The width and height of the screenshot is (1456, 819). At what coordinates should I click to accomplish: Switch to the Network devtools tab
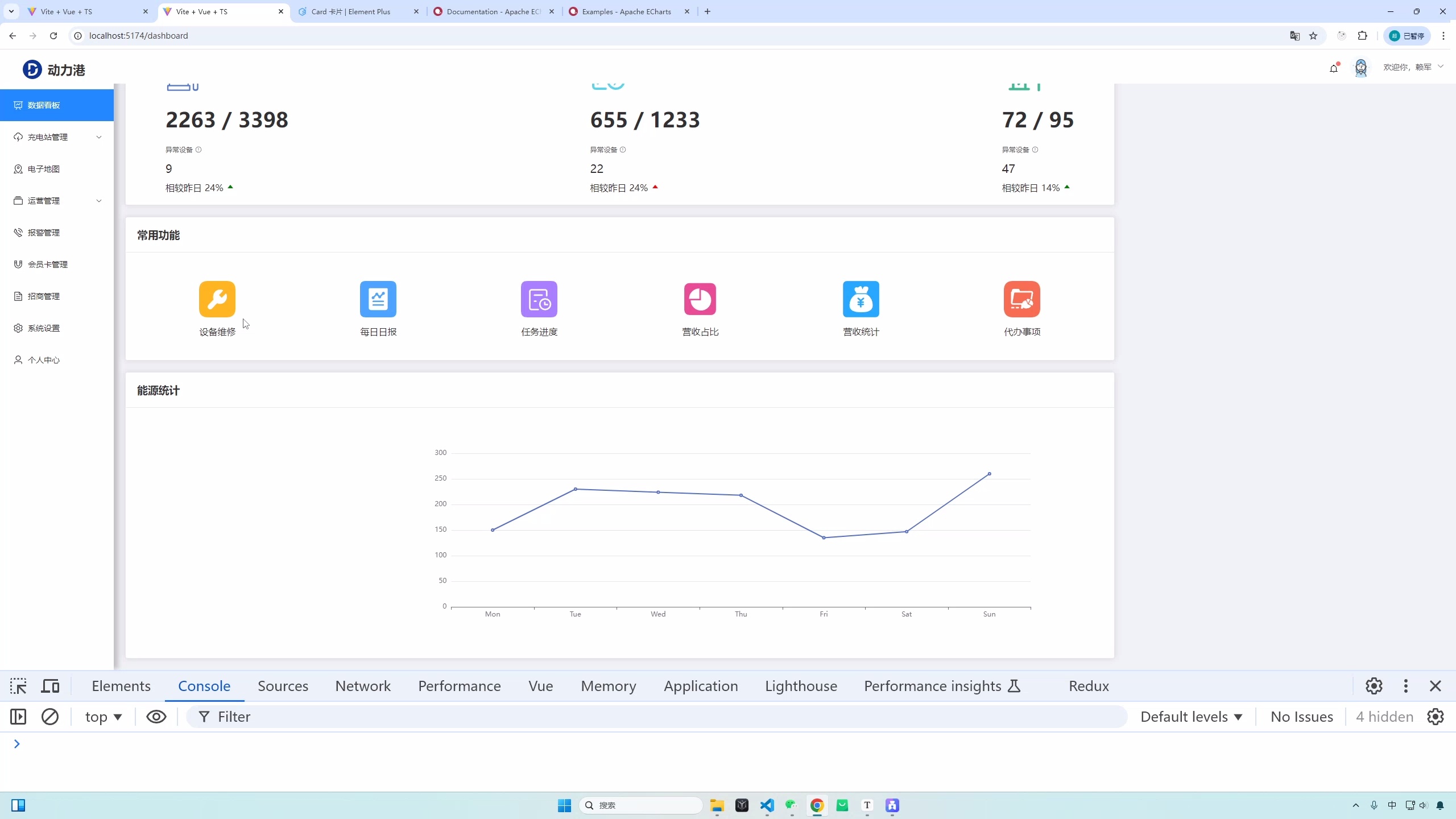(x=363, y=686)
